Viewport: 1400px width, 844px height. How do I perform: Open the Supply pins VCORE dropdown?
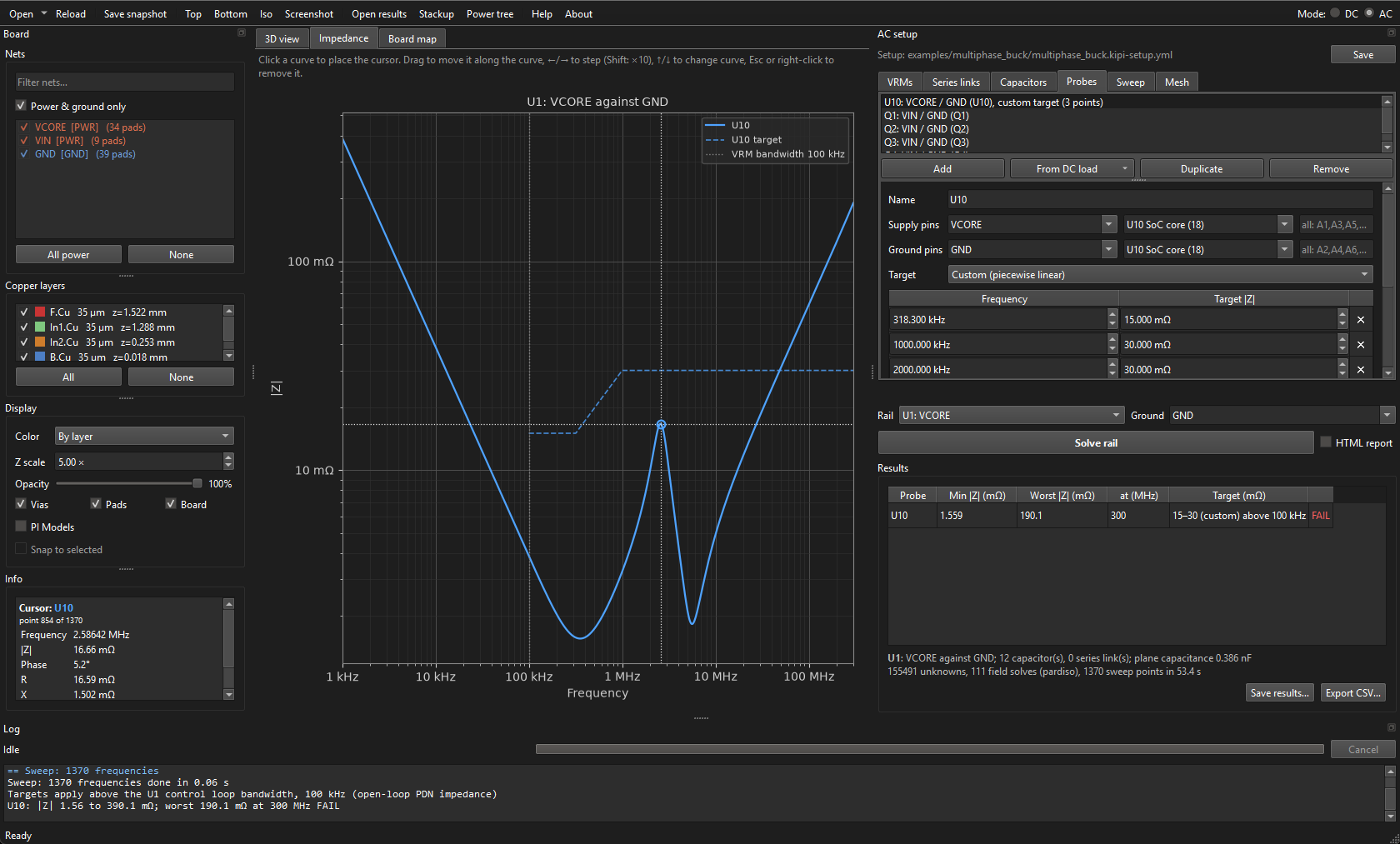(x=1109, y=225)
